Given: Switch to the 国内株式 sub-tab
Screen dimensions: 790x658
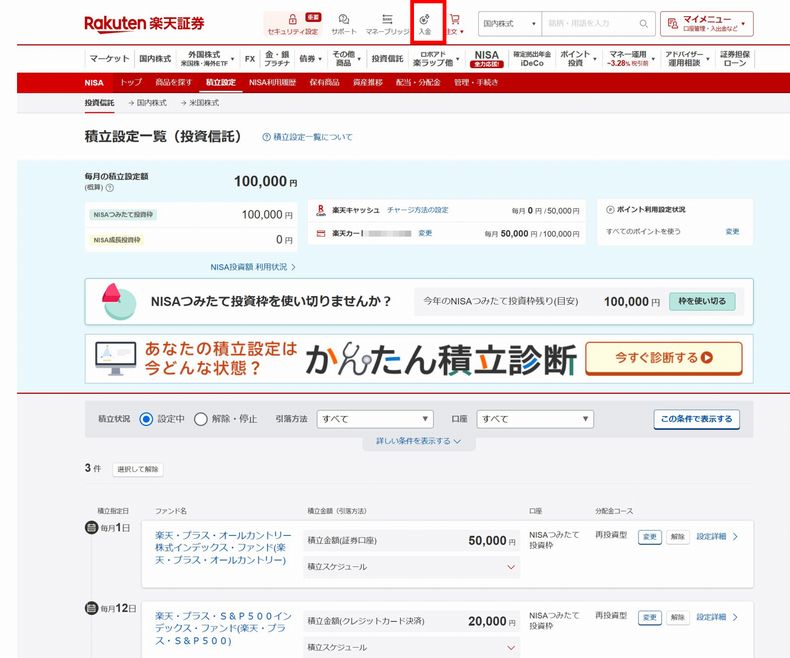Looking at the screenshot, I should [x=148, y=102].
